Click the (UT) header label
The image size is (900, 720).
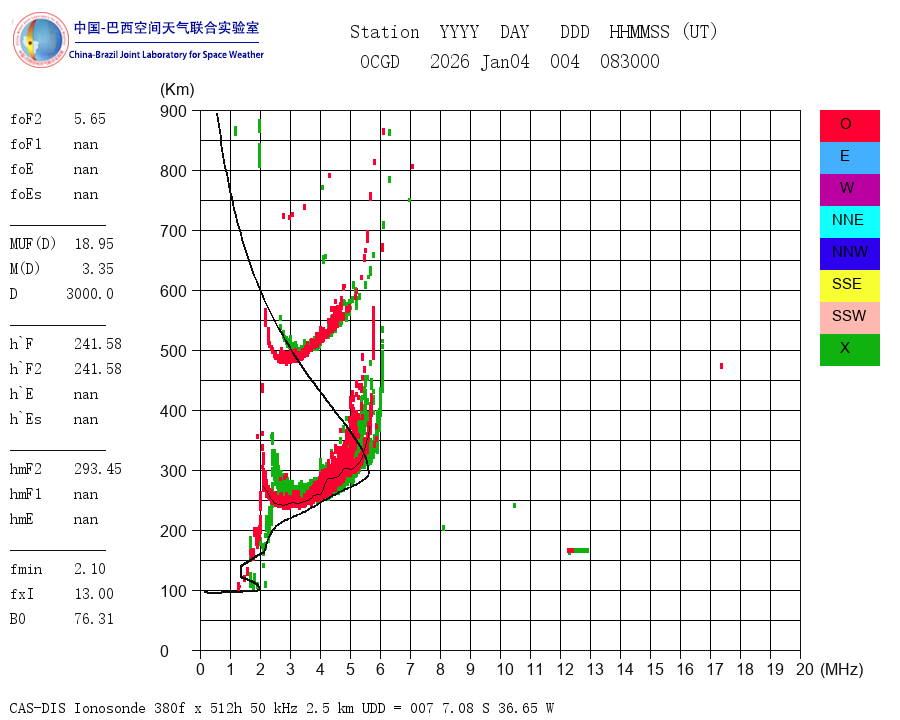point(700,32)
